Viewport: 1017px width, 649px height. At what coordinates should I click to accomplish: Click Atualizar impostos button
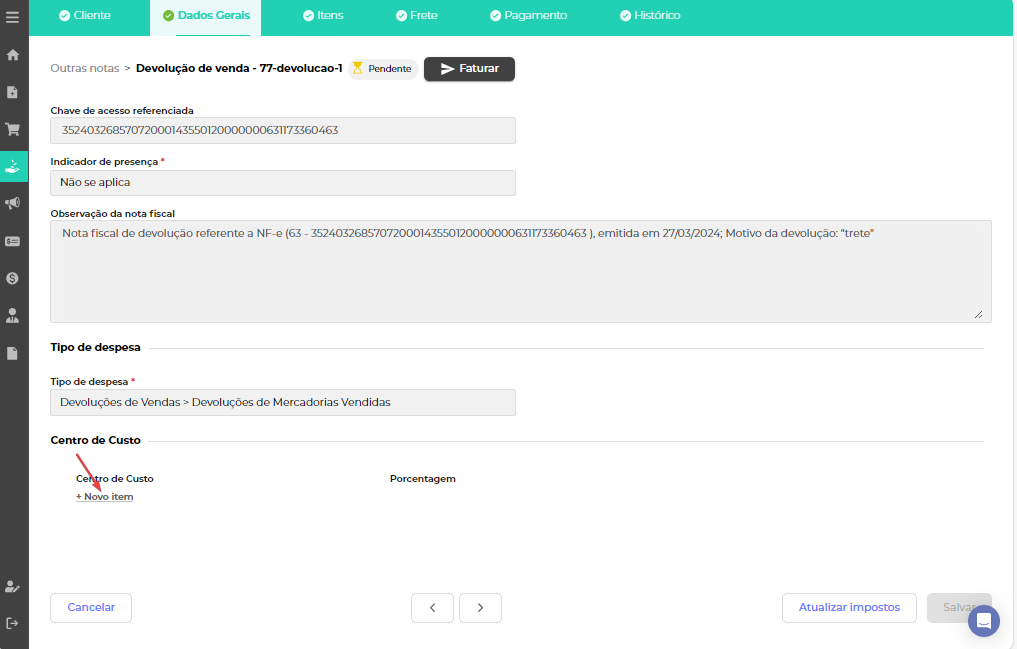coord(849,608)
